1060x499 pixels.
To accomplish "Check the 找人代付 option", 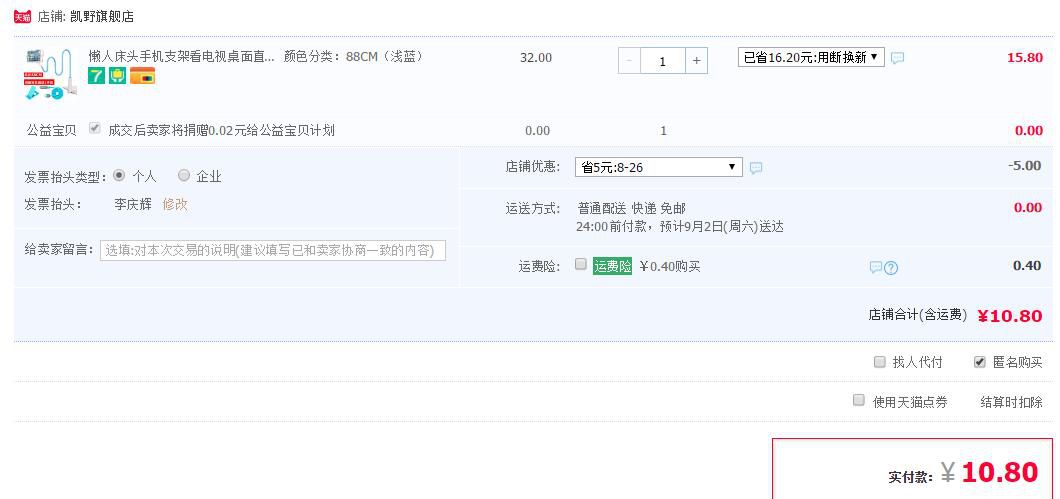I will pyautogui.click(x=880, y=362).
